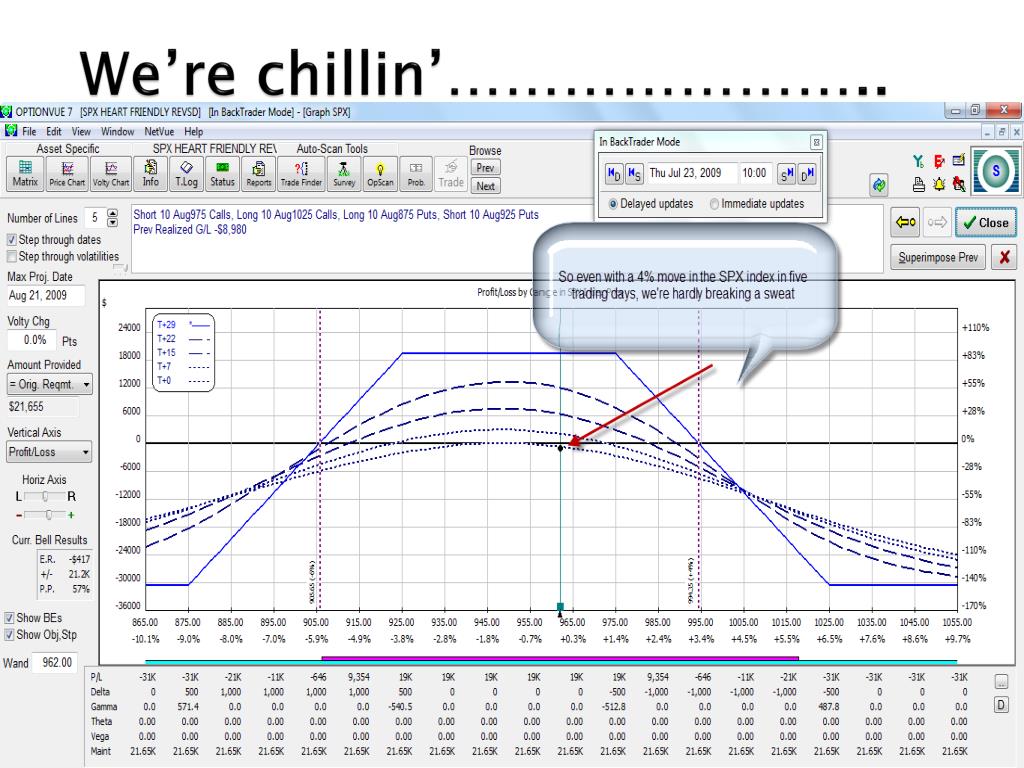Decrease Number of Lines with down arrow
The height and width of the screenshot is (768, 1024).
click(x=112, y=222)
